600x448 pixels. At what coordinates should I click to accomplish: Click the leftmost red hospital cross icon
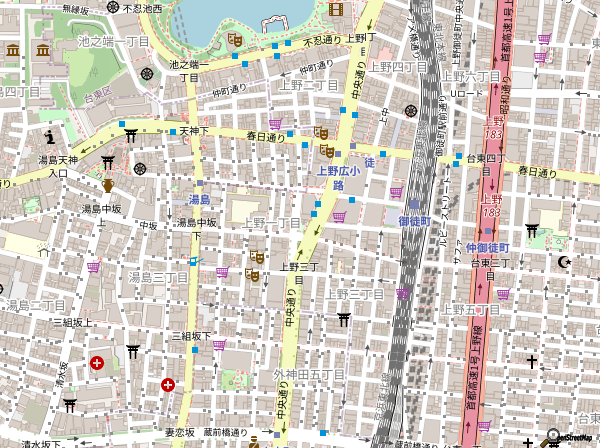click(x=96, y=362)
